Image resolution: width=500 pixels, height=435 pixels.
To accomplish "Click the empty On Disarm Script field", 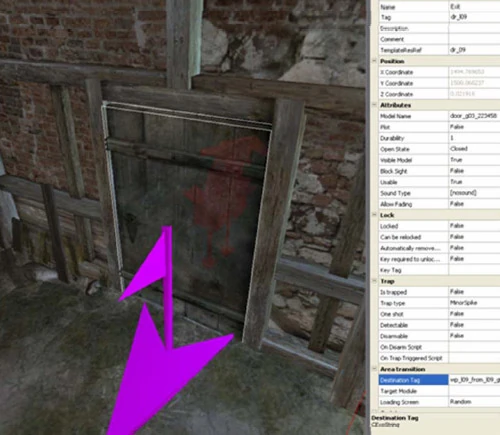I will (x=474, y=347).
